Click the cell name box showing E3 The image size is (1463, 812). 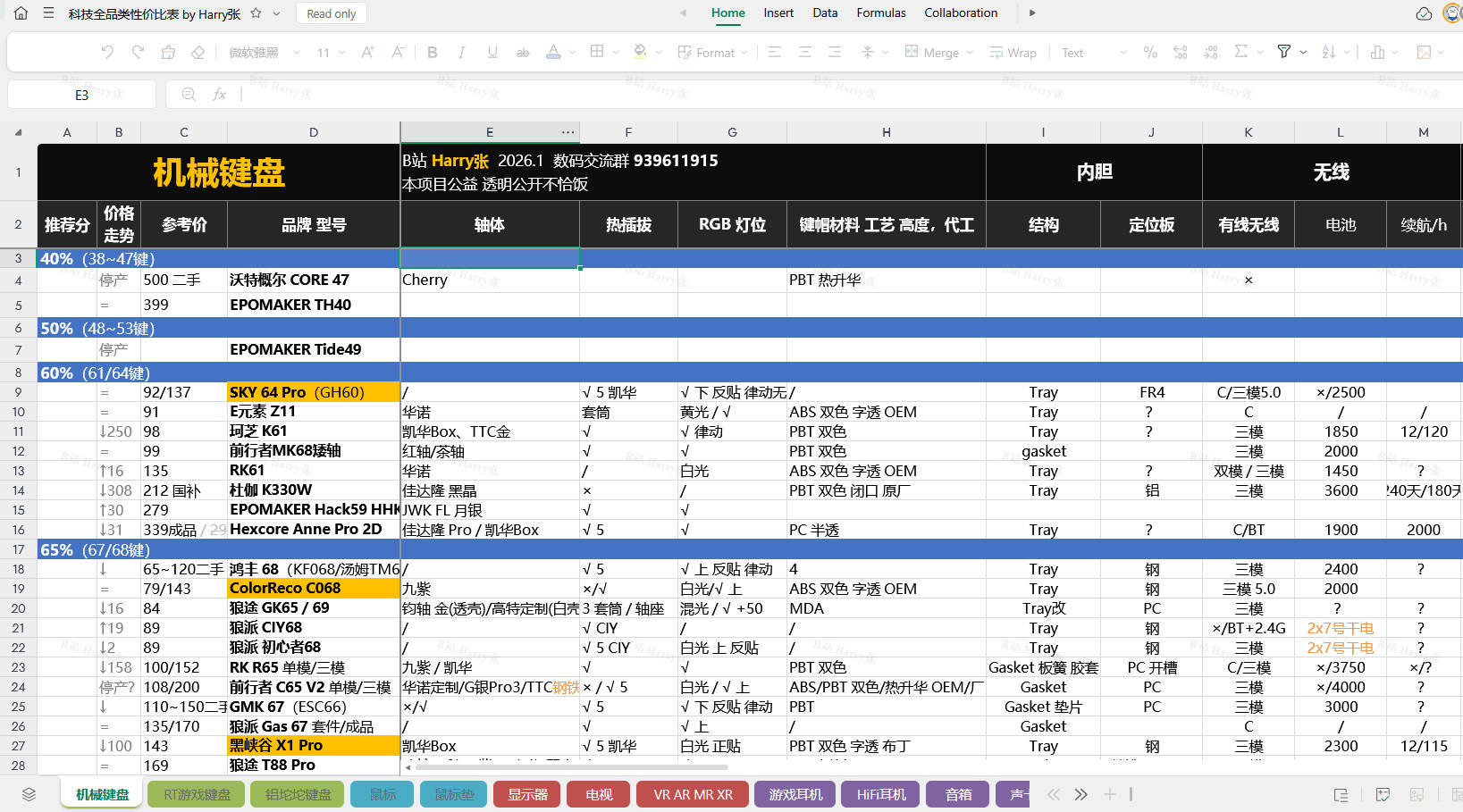click(x=81, y=95)
